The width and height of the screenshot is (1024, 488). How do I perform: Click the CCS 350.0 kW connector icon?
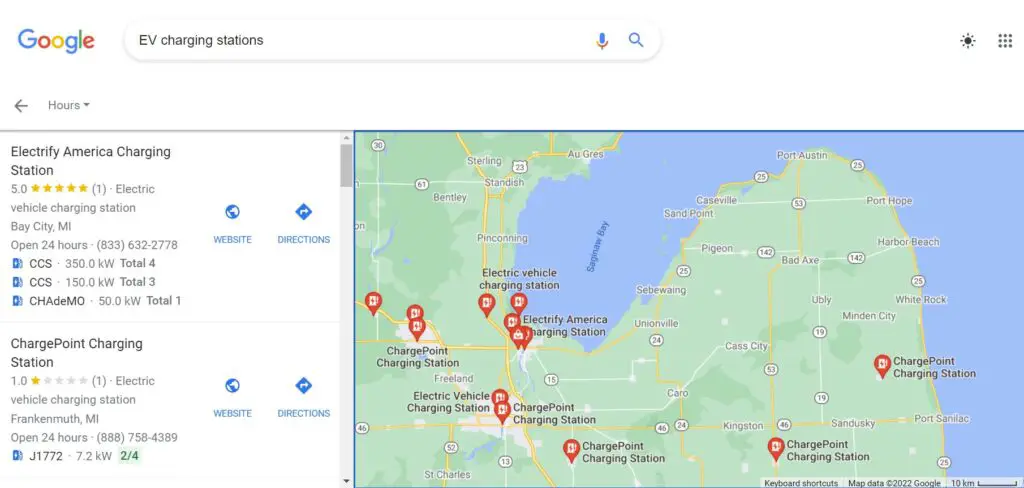pyautogui.click(x=18, y=263)
